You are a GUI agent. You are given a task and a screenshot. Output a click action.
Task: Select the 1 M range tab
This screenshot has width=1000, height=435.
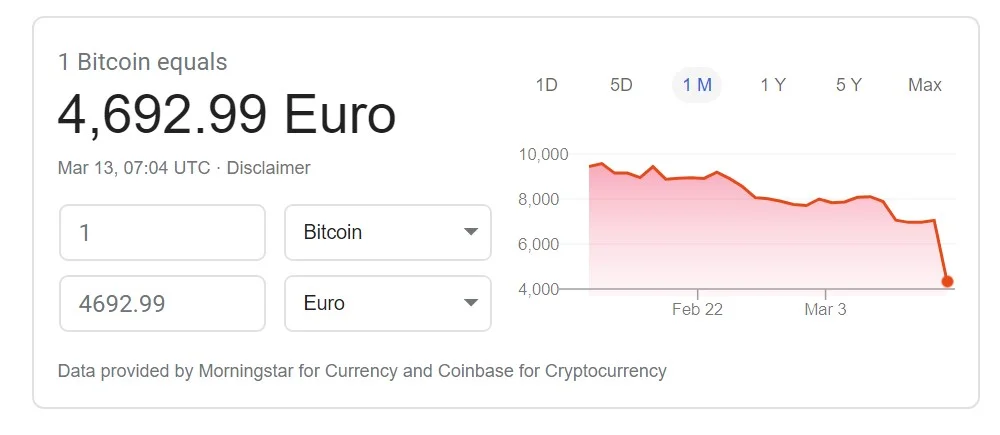point(697,85)
